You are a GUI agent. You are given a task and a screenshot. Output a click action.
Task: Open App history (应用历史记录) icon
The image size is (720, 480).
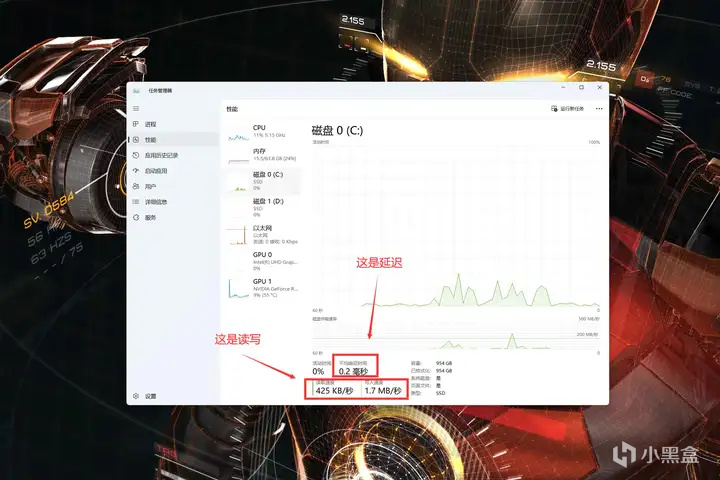pyautogui.click(x=136, y=155)
